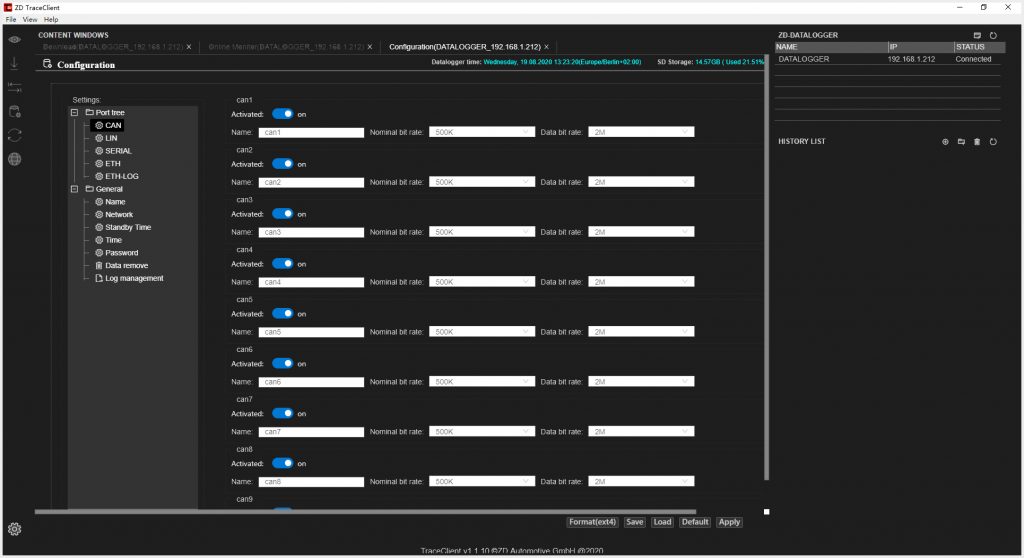Image resolution: width=1024 pixels, height=558 pixels.
Task: Click the add icon in History List
Action: click(945, 142)
